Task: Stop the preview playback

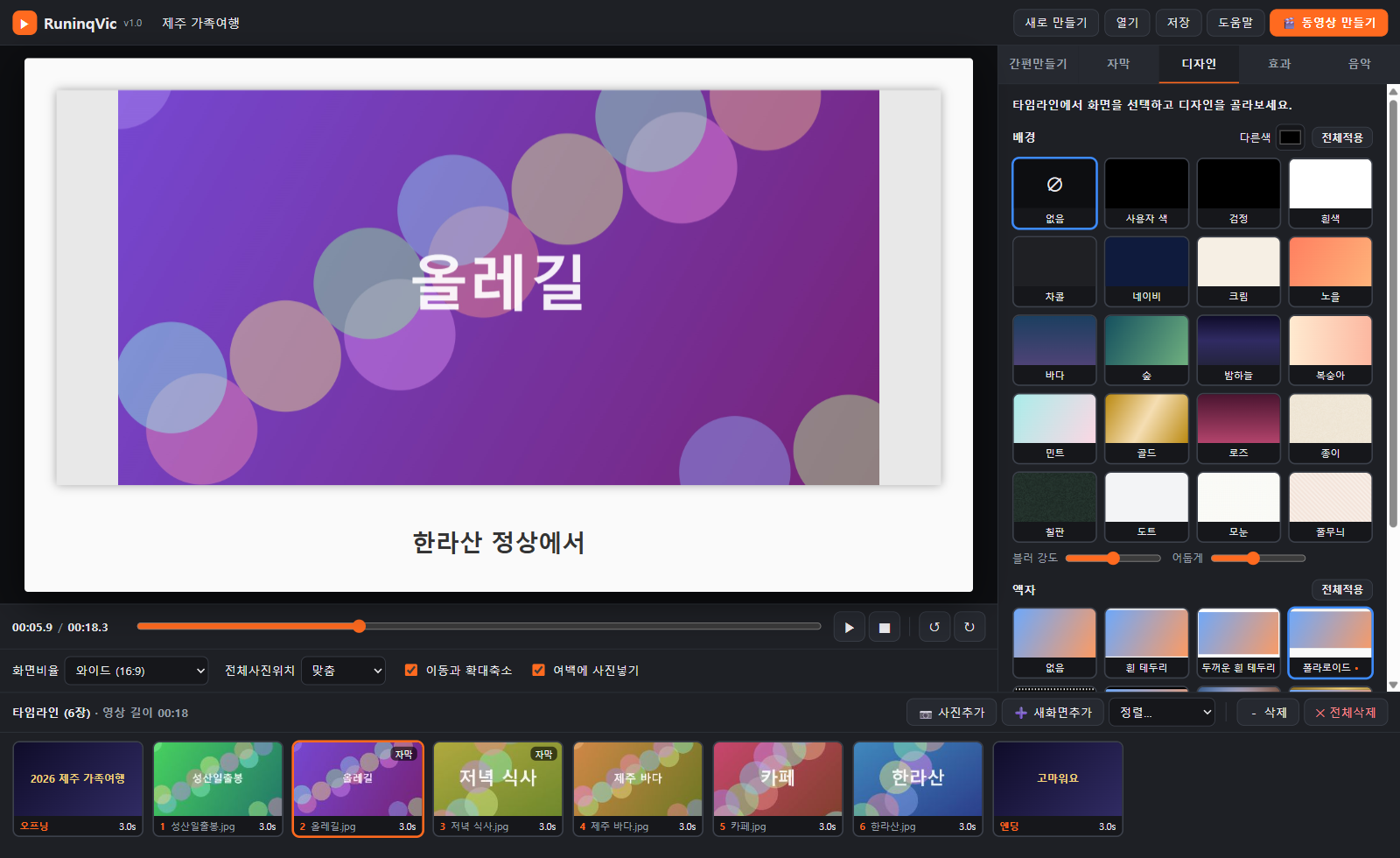Action: [x=884, y=627]
